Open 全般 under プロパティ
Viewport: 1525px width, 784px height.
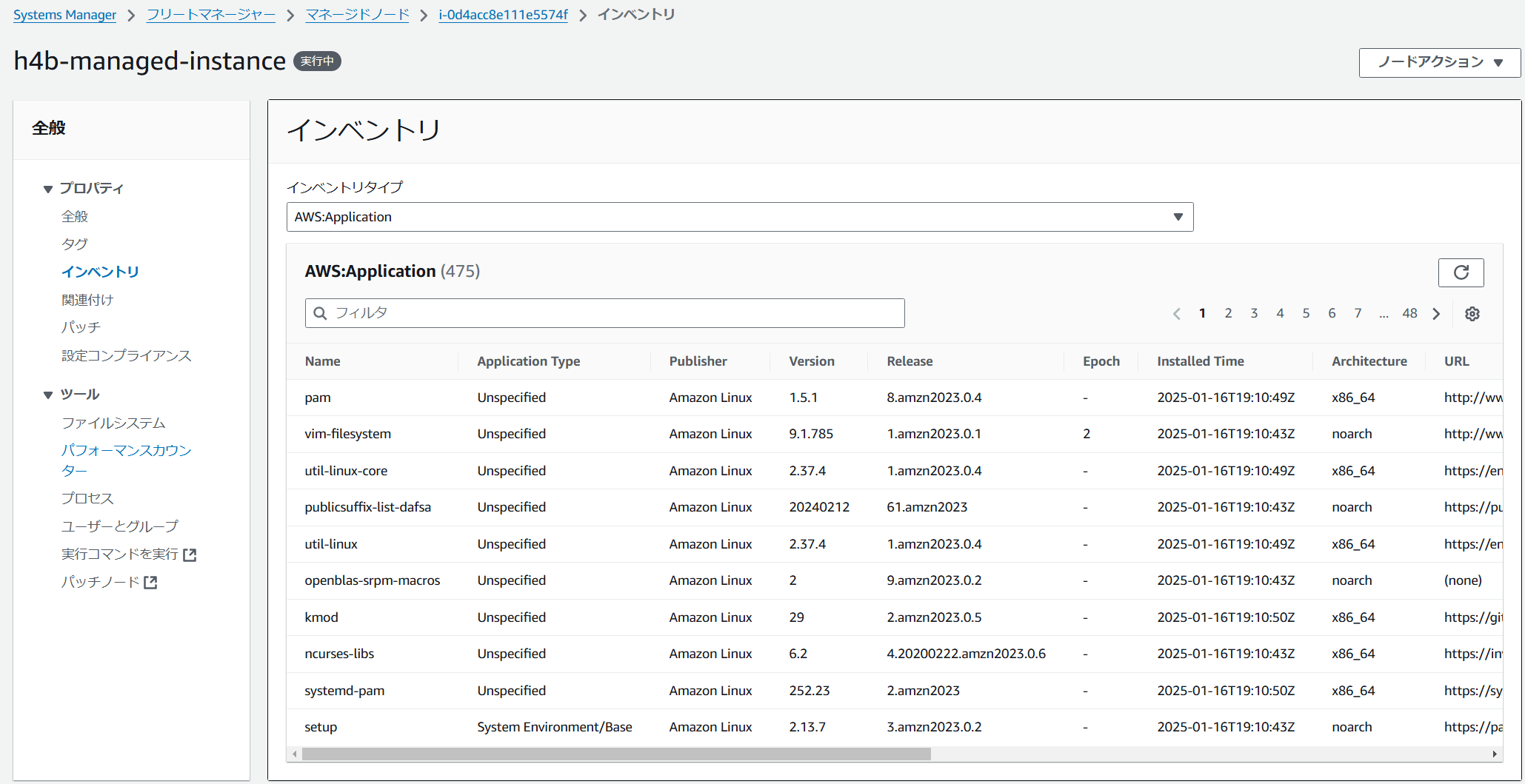75,216
